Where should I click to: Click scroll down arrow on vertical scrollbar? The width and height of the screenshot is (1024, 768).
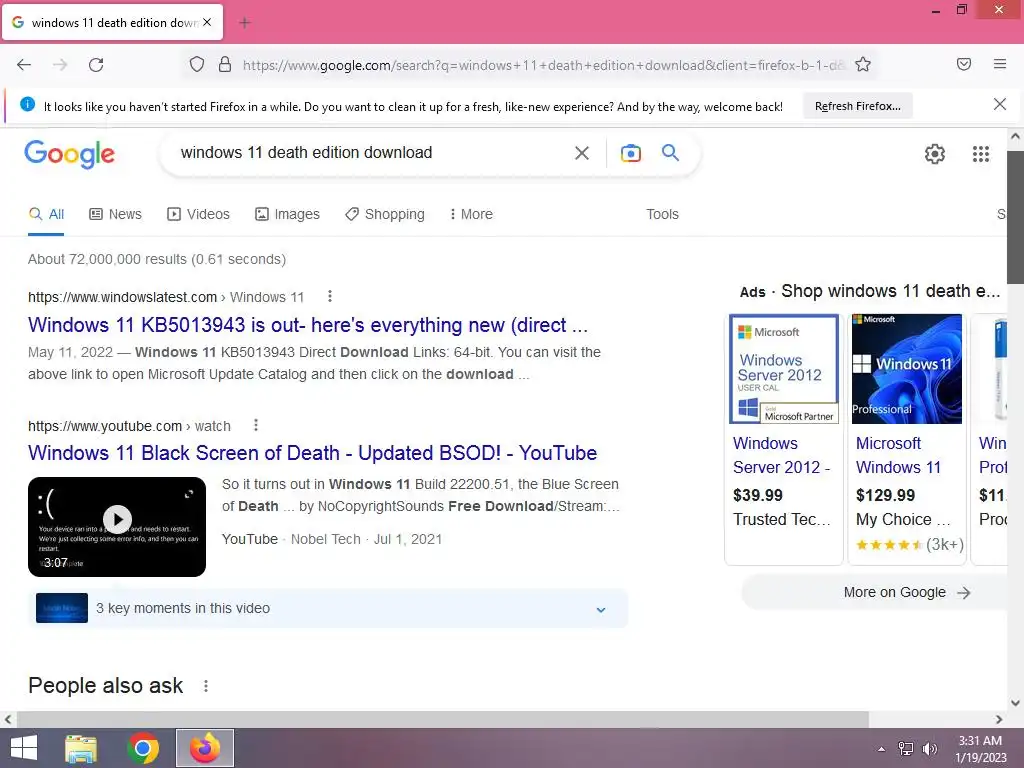[x=1015, y=703]
